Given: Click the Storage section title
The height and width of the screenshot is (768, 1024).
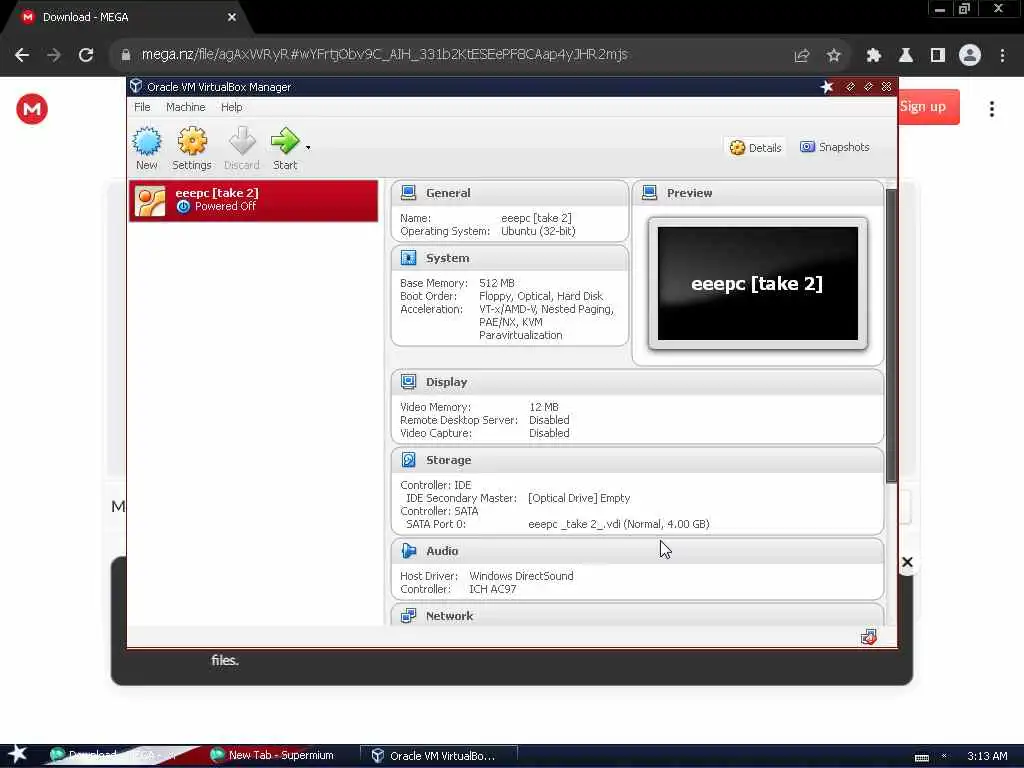Looking at the screenshot, I should click(449, 460).
